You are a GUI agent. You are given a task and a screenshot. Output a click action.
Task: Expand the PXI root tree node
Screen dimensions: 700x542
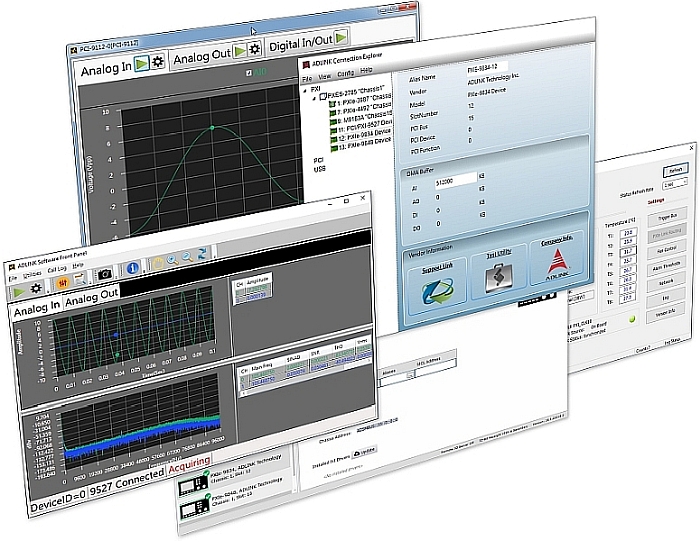(x=305, y=90)
